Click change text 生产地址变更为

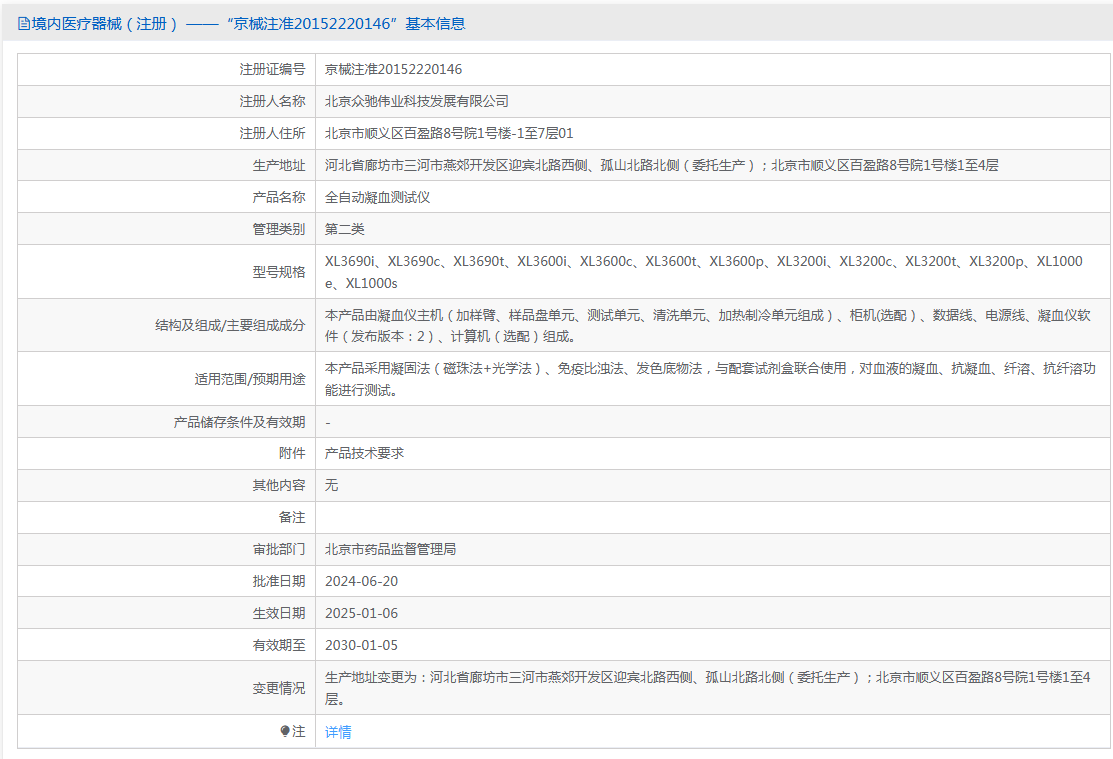coord(708,688)
